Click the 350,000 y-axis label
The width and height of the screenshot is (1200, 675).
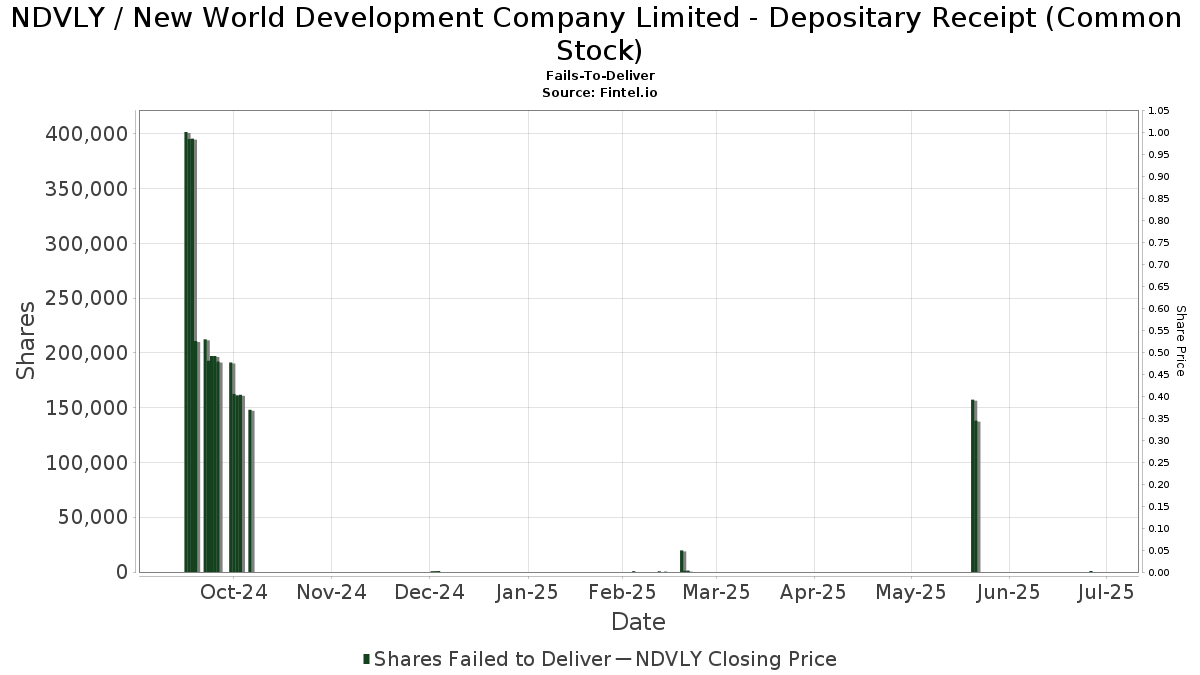coord(87,189)
